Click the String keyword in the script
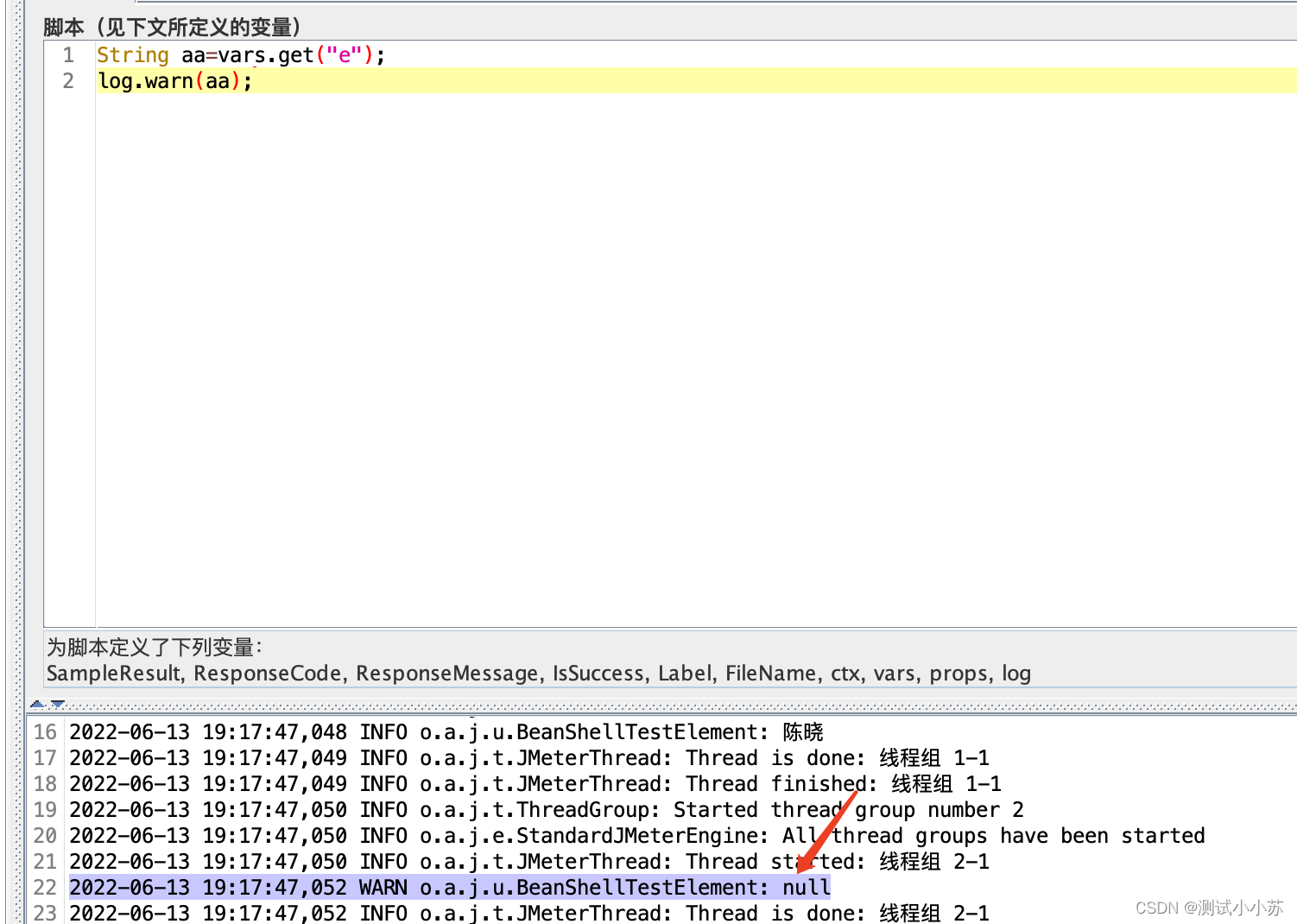The image size is (1297, 924). pyautogui.click(x=132, y=54)
